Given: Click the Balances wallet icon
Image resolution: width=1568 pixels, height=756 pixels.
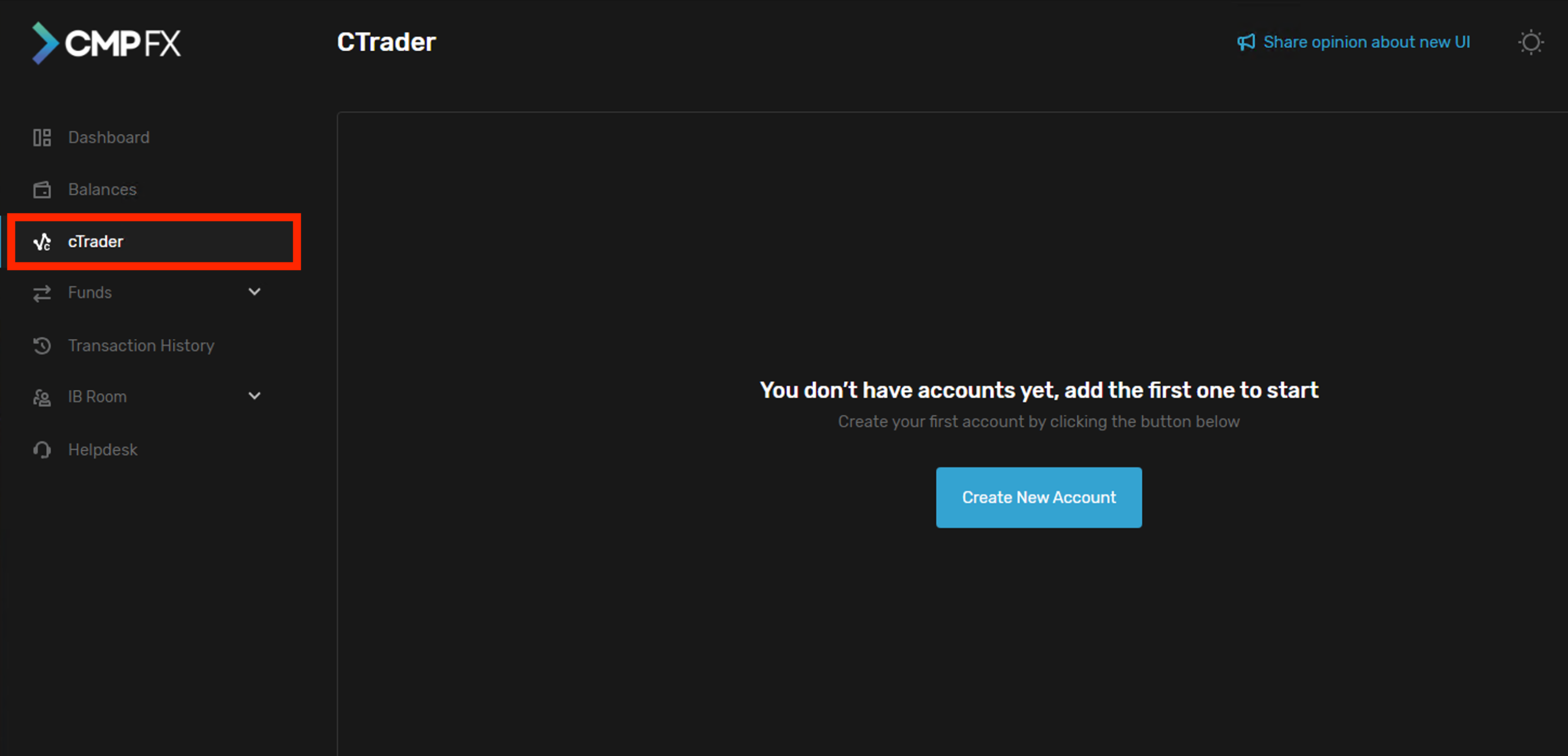Looking at the screenshot, I should pos(42,190).
